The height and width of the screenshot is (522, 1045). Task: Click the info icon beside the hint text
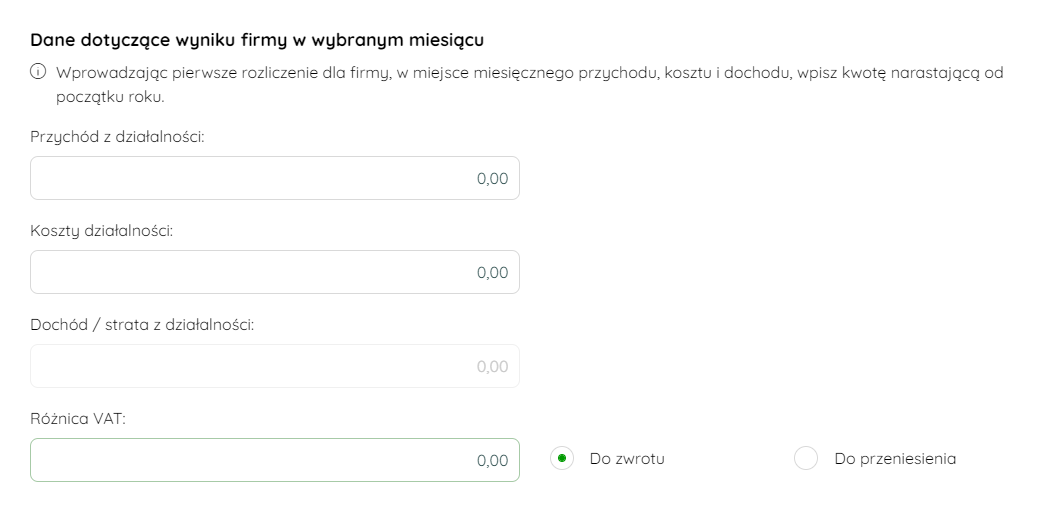[x=38, y=72]
